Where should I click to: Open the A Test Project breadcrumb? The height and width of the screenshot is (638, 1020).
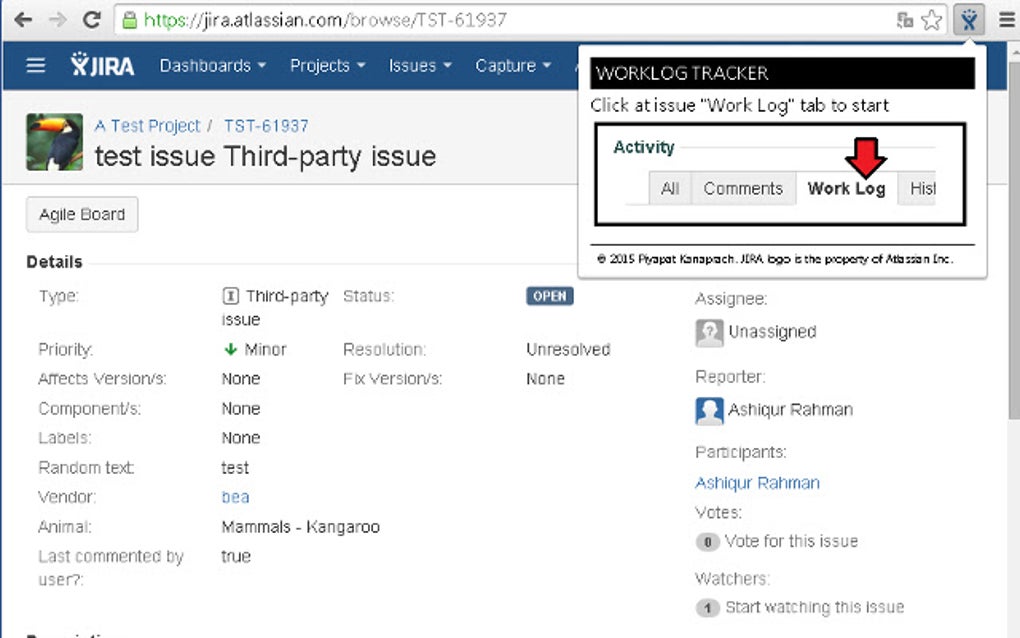pos(147,126)
